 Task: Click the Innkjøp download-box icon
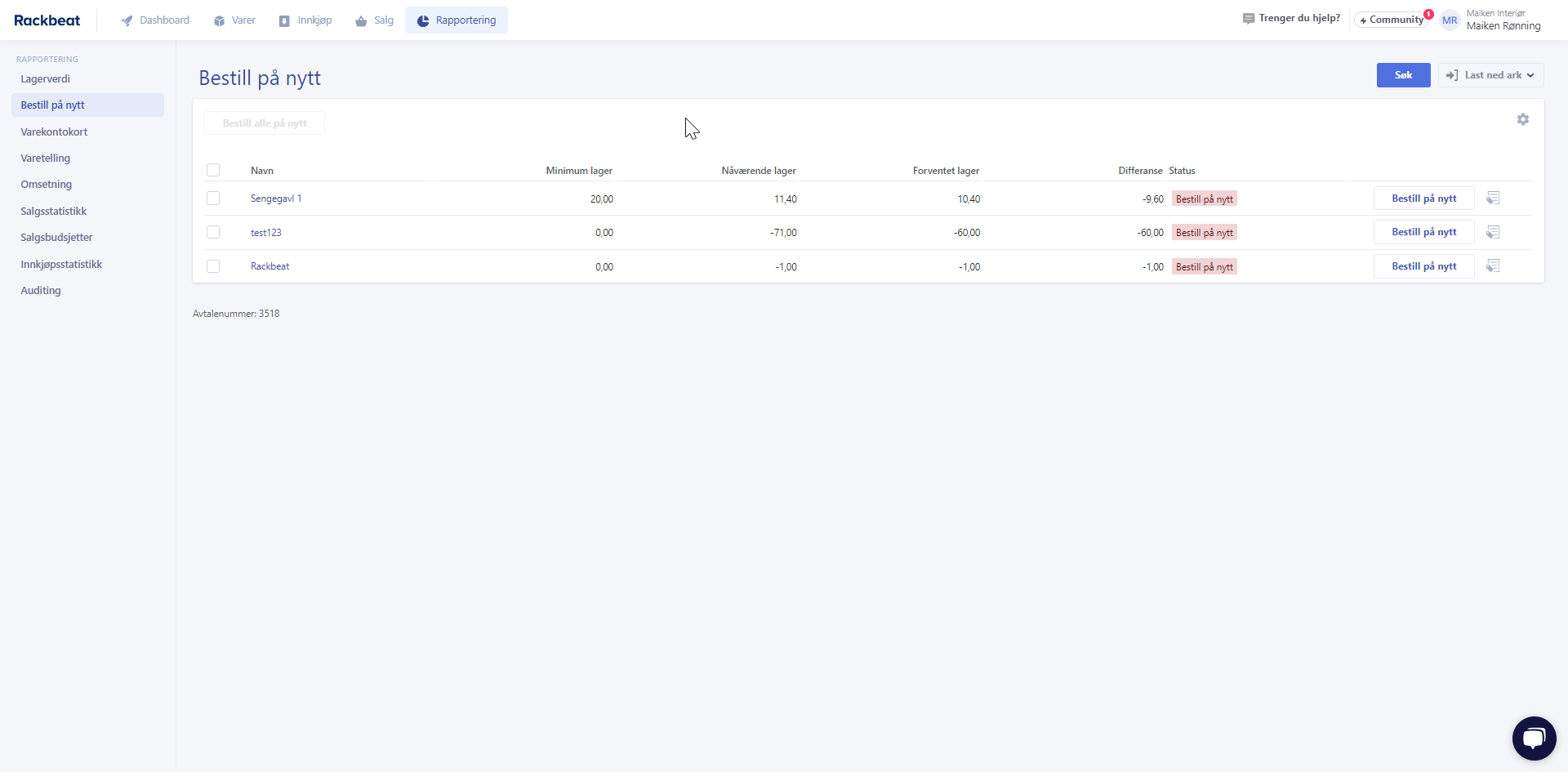(283, 20)
